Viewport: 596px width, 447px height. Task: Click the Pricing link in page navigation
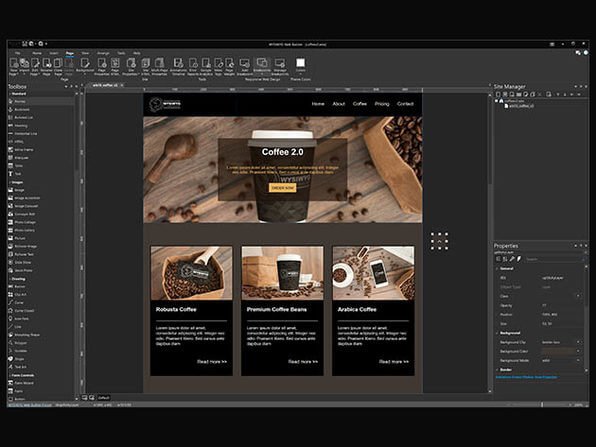tap(382, 104)
